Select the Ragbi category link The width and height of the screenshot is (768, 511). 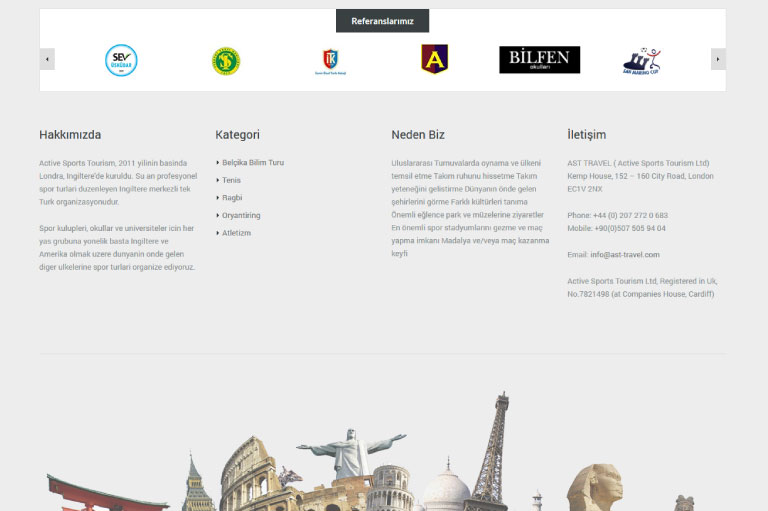pos(232,198)
